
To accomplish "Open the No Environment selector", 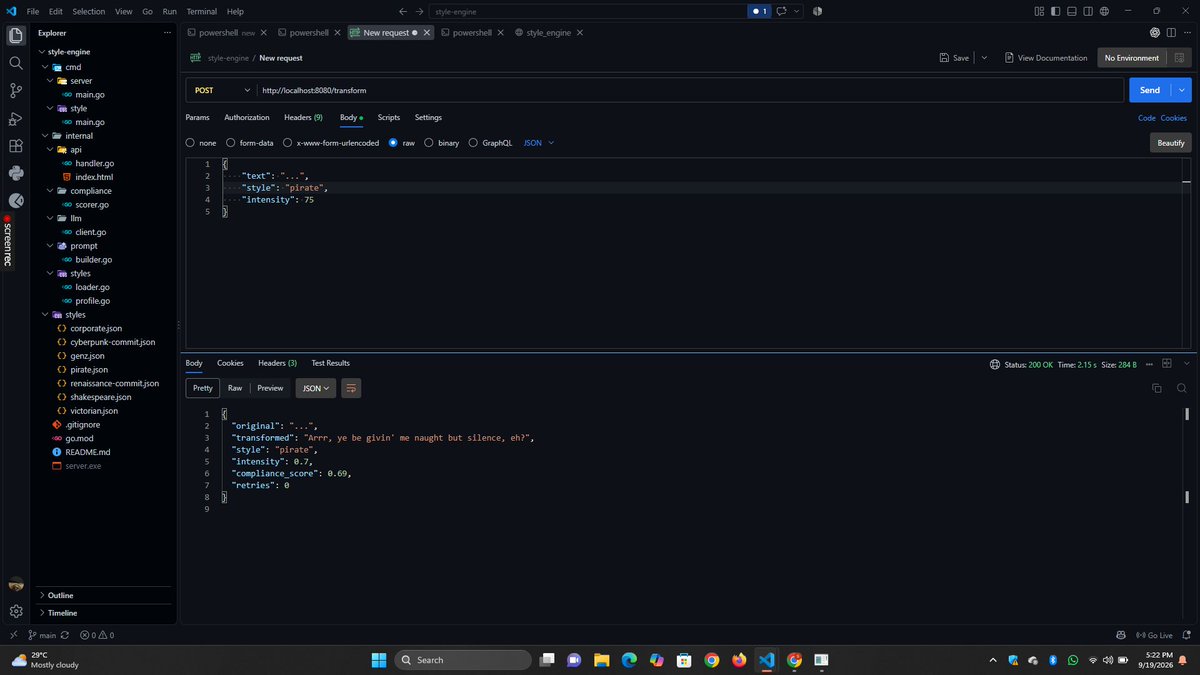I will (x=1131, y=58).
